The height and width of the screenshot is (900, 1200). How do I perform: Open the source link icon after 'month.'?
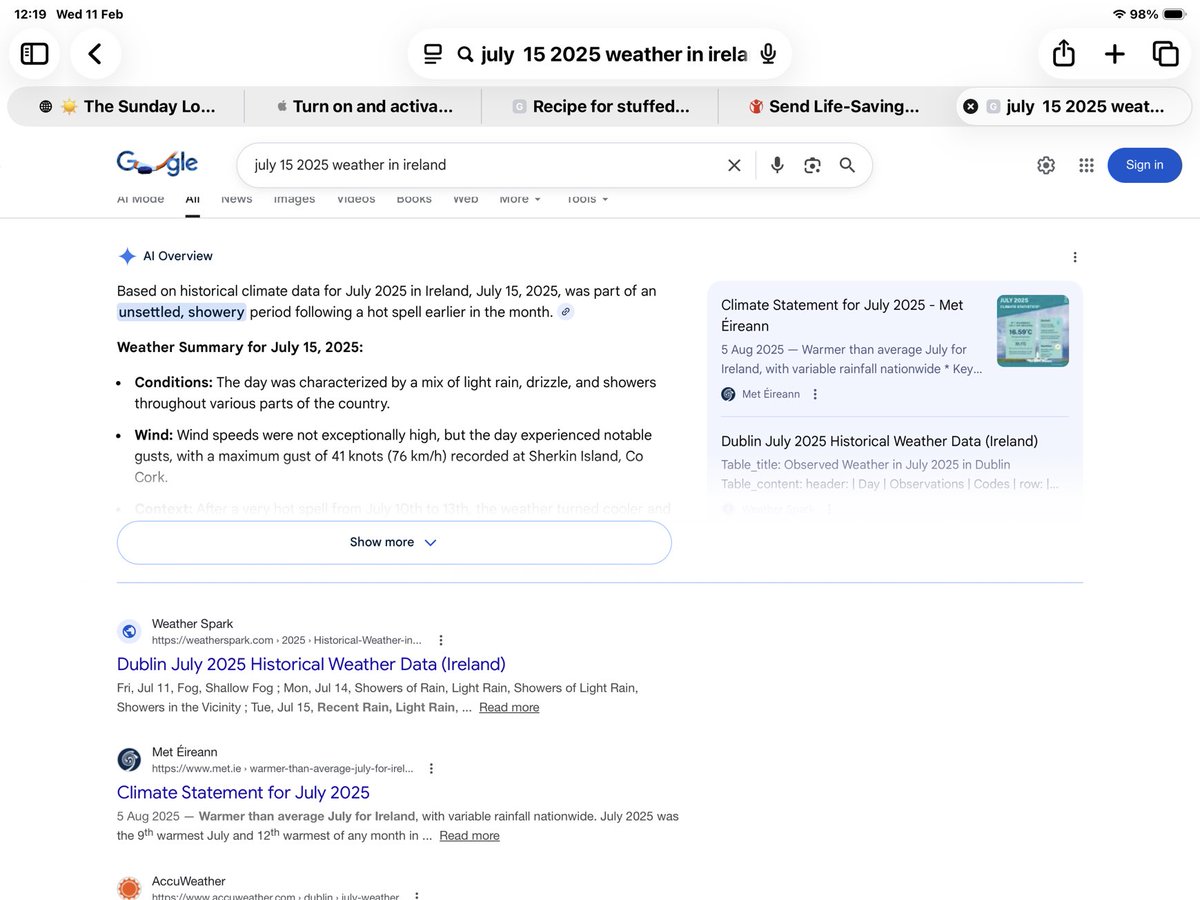(565, 312)
